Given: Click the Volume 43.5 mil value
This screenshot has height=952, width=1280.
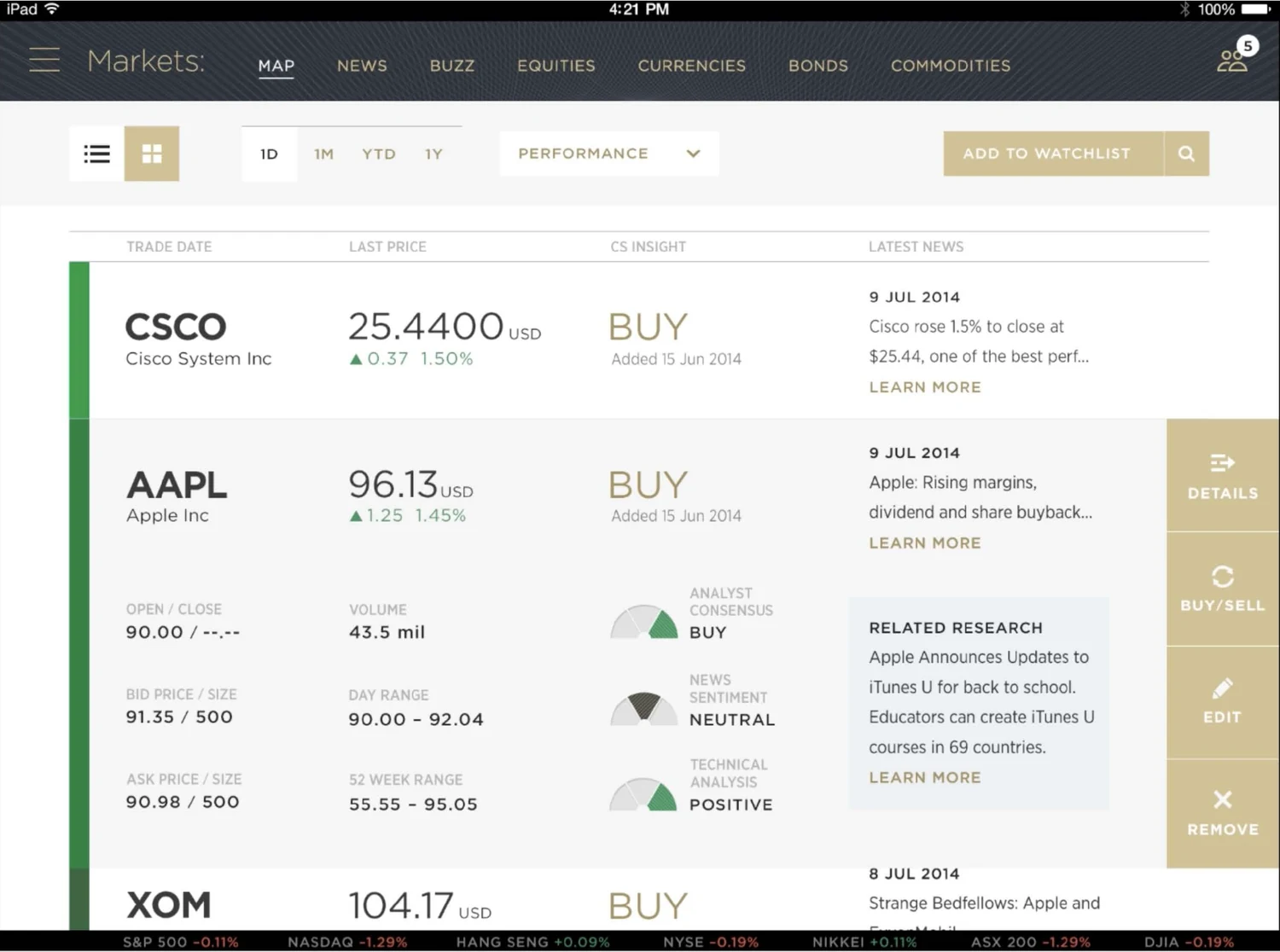Looking at the screenshot, I should coord(387,632).
